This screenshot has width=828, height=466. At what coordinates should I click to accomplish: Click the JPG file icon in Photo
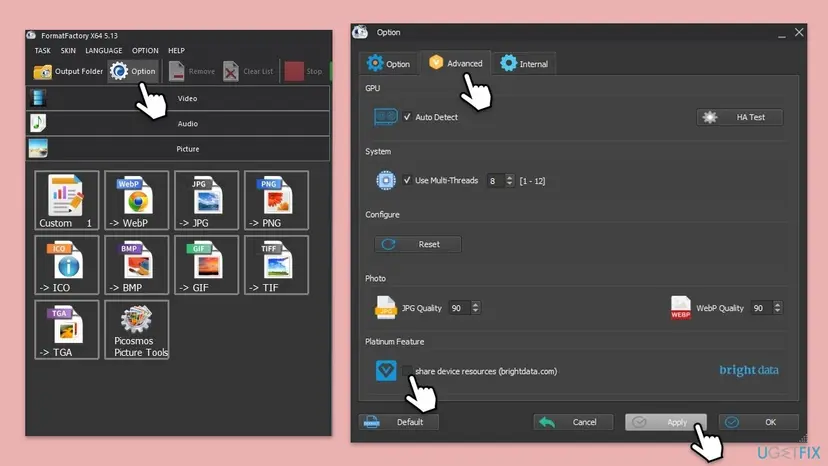[385, 307]
